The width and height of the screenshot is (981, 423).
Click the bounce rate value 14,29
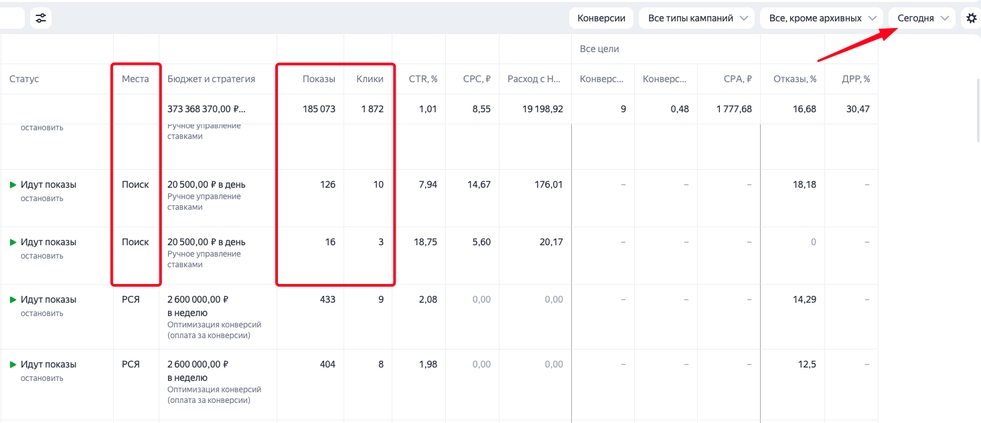click(805, 300)
